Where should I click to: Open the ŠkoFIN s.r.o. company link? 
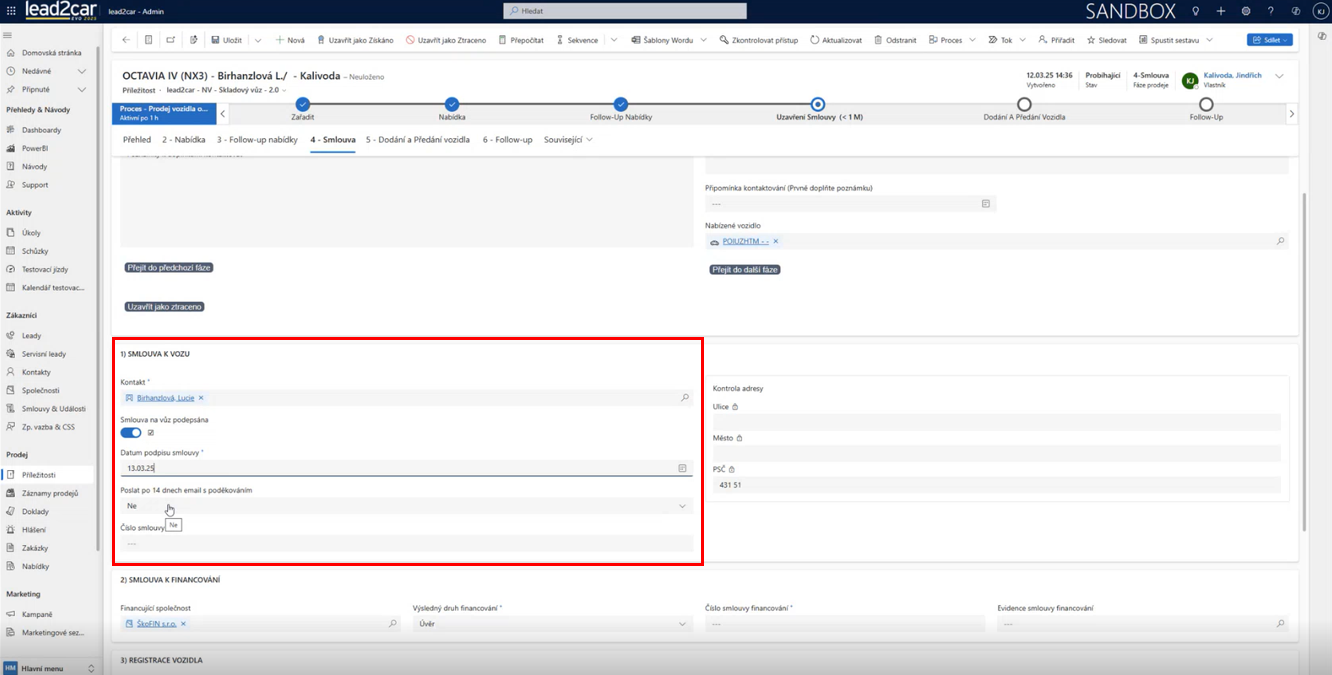(x=155, y=624)
